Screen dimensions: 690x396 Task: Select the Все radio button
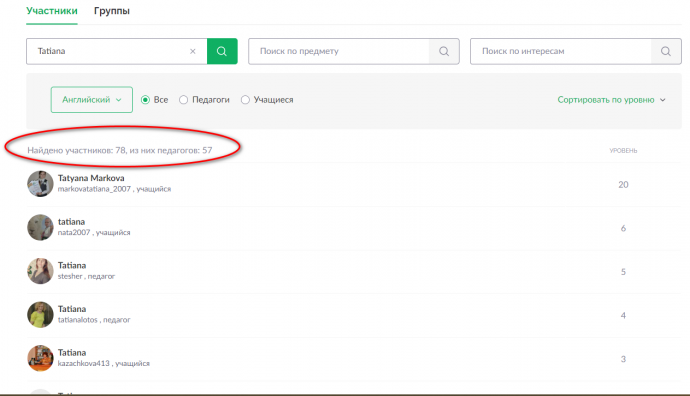click(x=145, y=100)
